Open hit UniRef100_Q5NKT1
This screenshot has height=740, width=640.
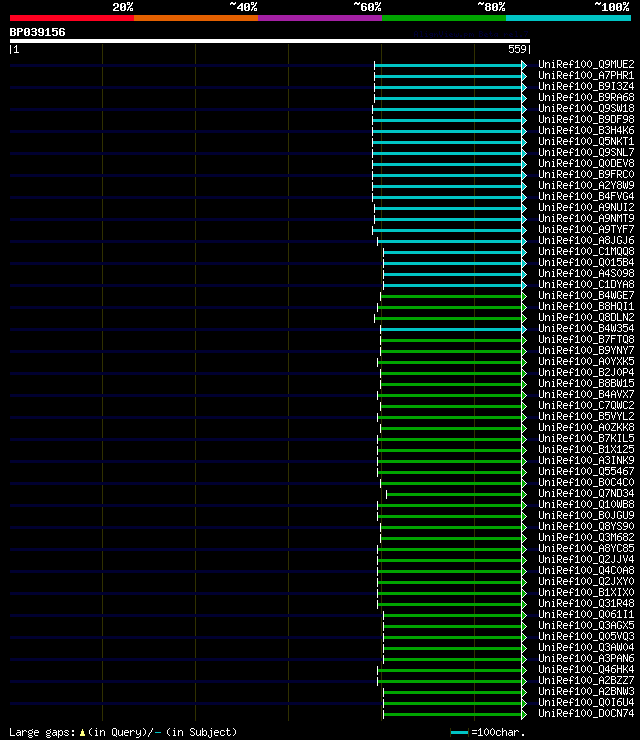point(586,141)
